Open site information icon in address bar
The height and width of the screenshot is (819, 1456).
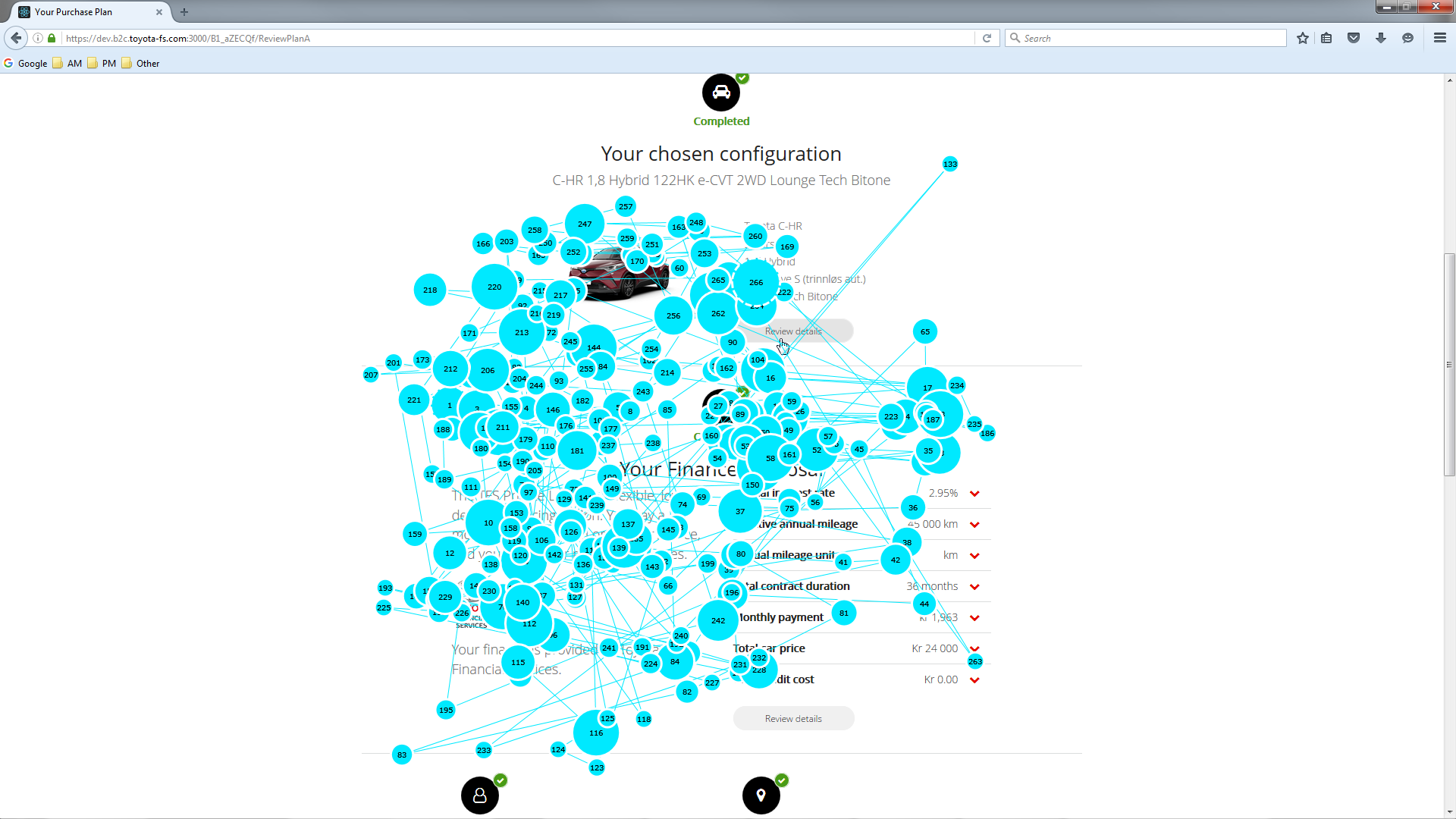(38, 38)
